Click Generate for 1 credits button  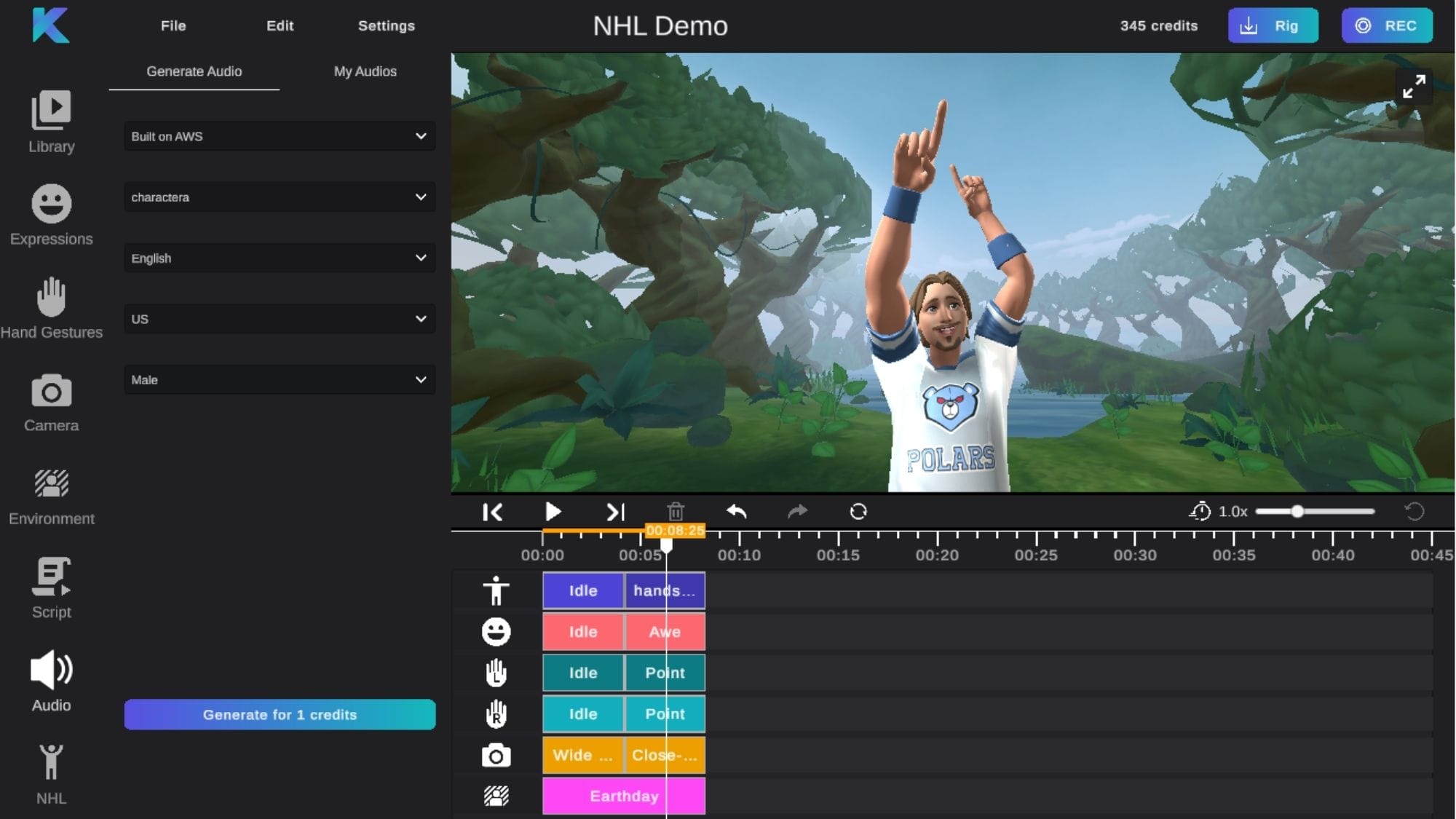tap(279, 714)
